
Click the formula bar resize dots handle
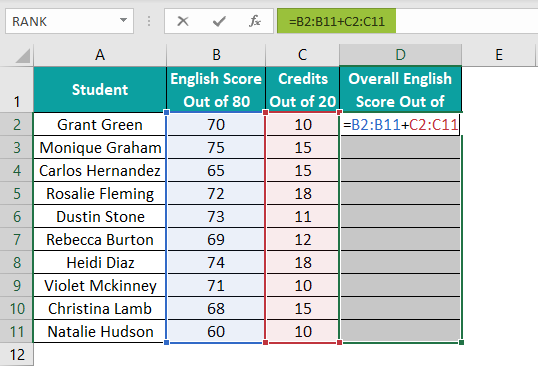coord(149,21)
